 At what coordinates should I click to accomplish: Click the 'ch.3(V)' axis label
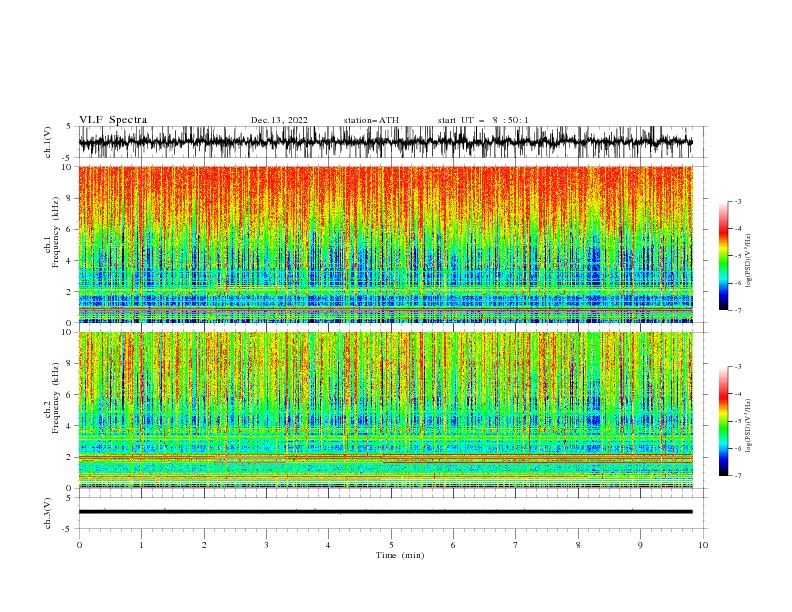click(x=48, y=513)
